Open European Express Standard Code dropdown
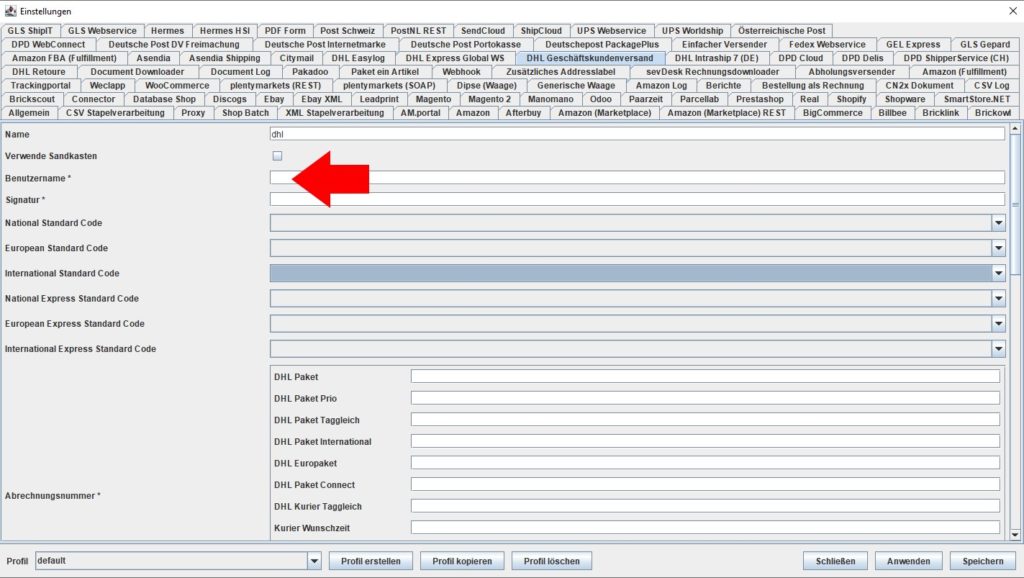The image size is (1024, 578). coord(998,324)
